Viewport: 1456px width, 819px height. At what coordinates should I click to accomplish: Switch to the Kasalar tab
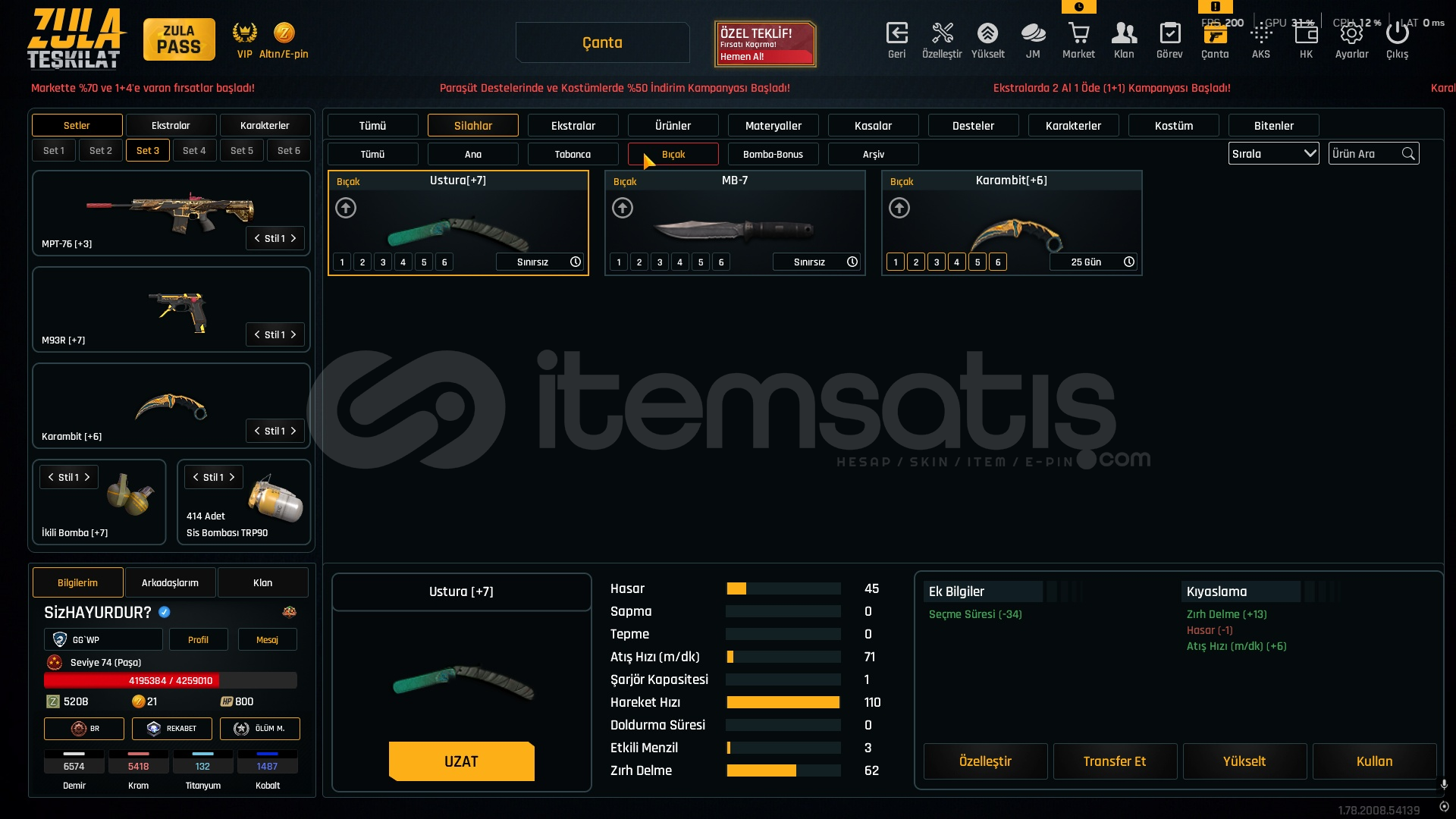click(x=874, y=126)
